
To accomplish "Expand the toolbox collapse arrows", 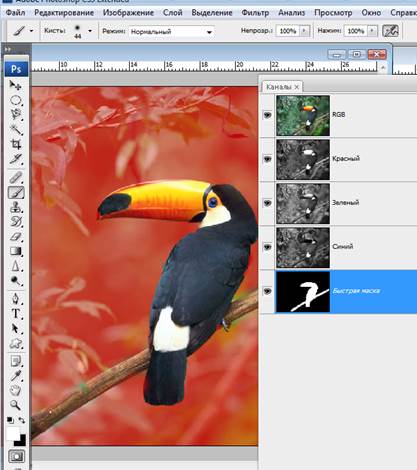I will (8, 49).
